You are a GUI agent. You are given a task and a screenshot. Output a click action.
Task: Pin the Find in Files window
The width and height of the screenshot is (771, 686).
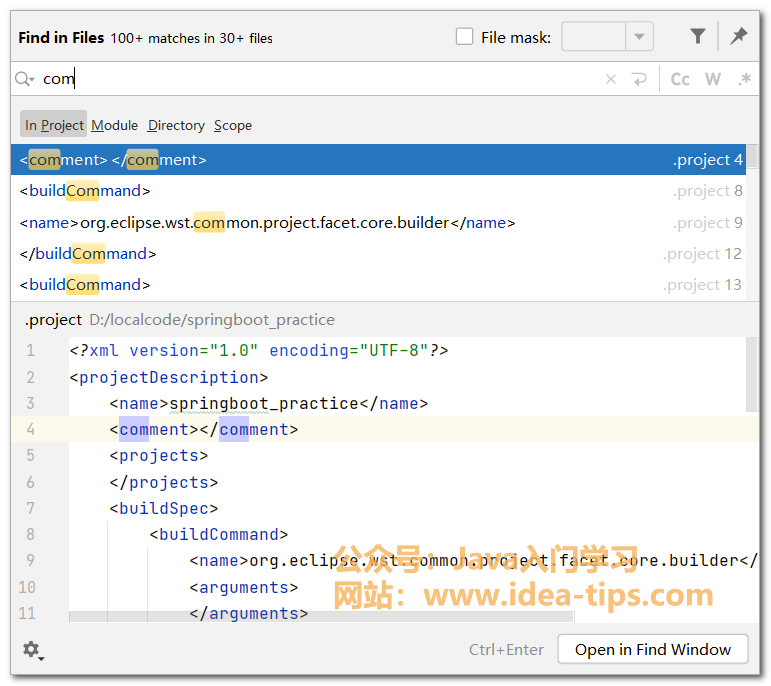point(739,37)
